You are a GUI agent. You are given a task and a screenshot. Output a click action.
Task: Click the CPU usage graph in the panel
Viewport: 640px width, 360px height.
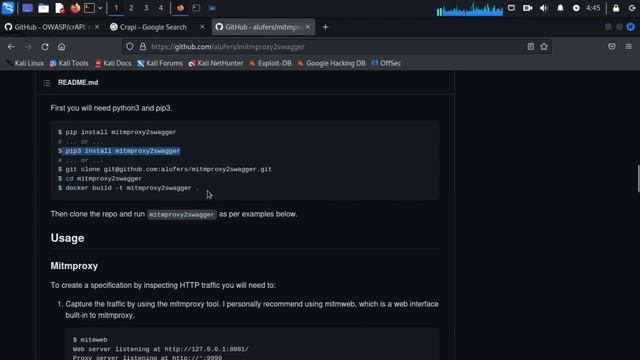click(469, 8)
